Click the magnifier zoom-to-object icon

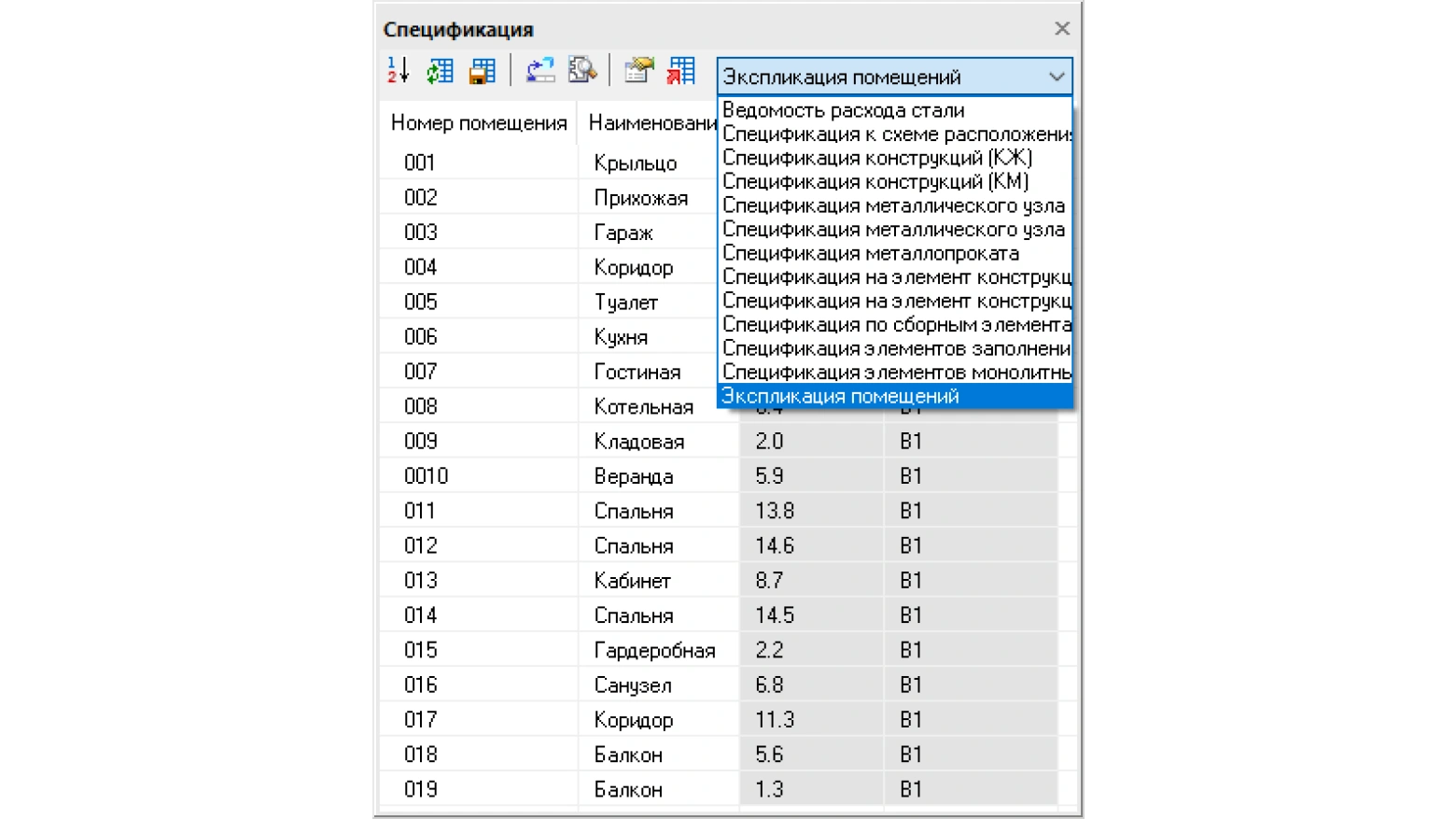(582, 71)
